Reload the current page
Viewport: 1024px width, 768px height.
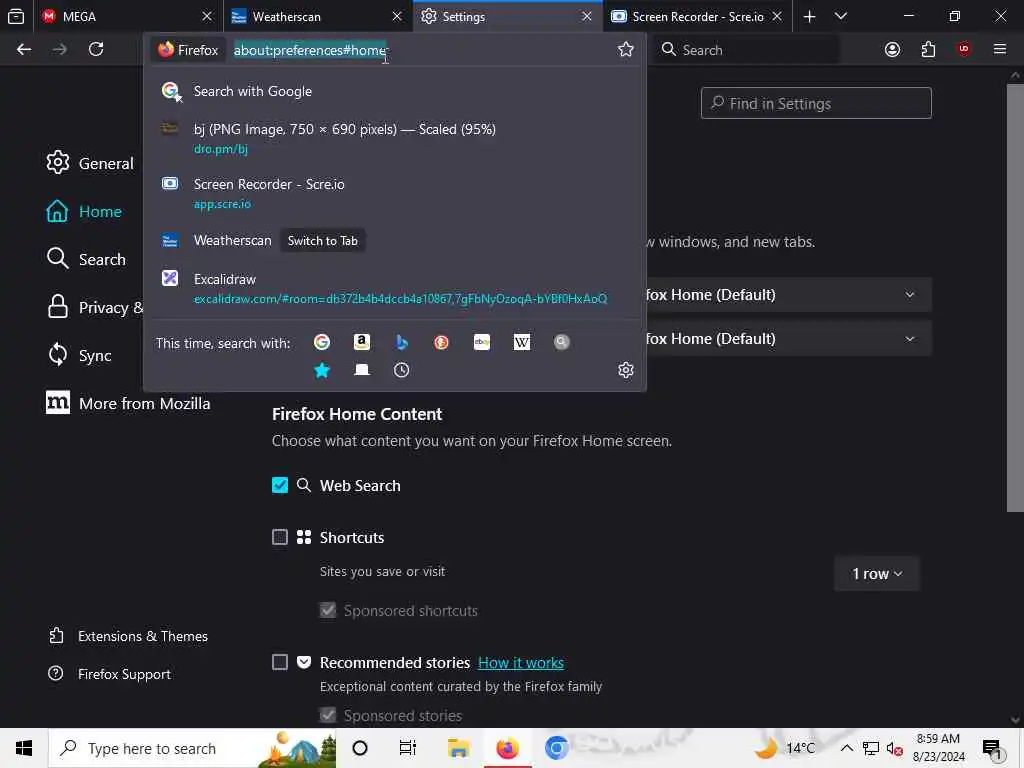pyautogui.click(x=96, y=50)
